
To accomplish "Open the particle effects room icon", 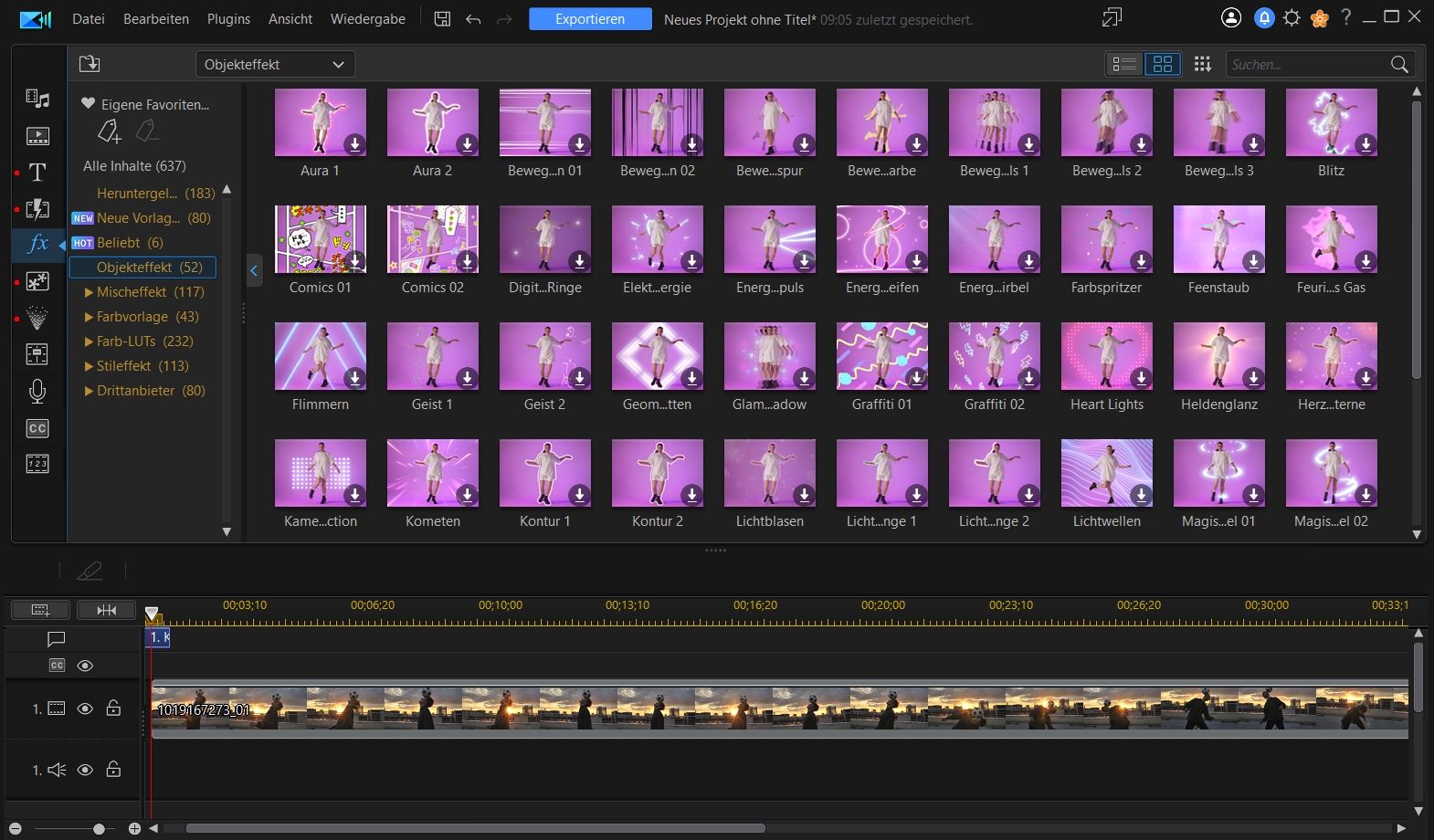I will (x=37, y=318).
